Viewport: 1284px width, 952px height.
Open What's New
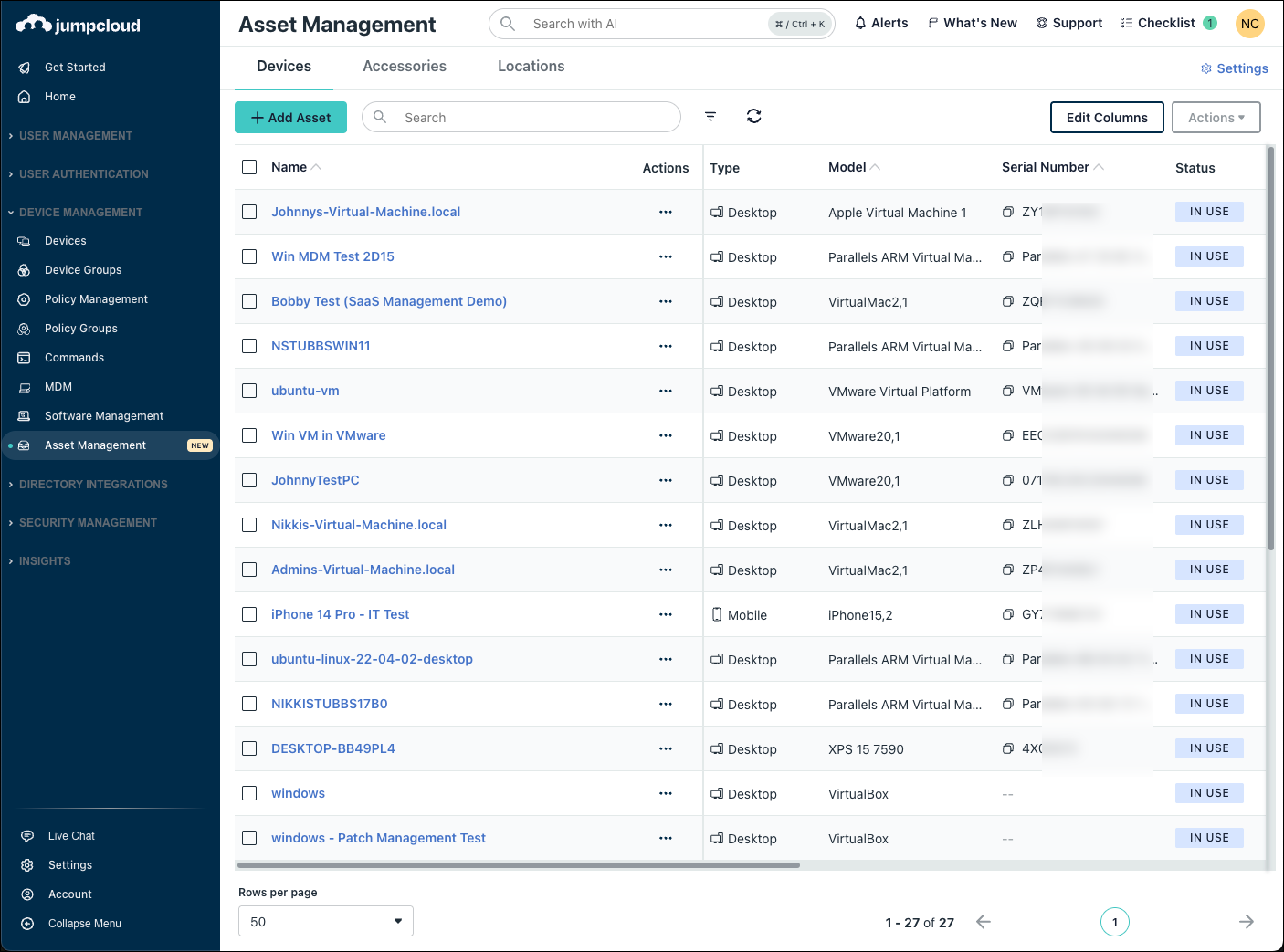tap(973, 23)
